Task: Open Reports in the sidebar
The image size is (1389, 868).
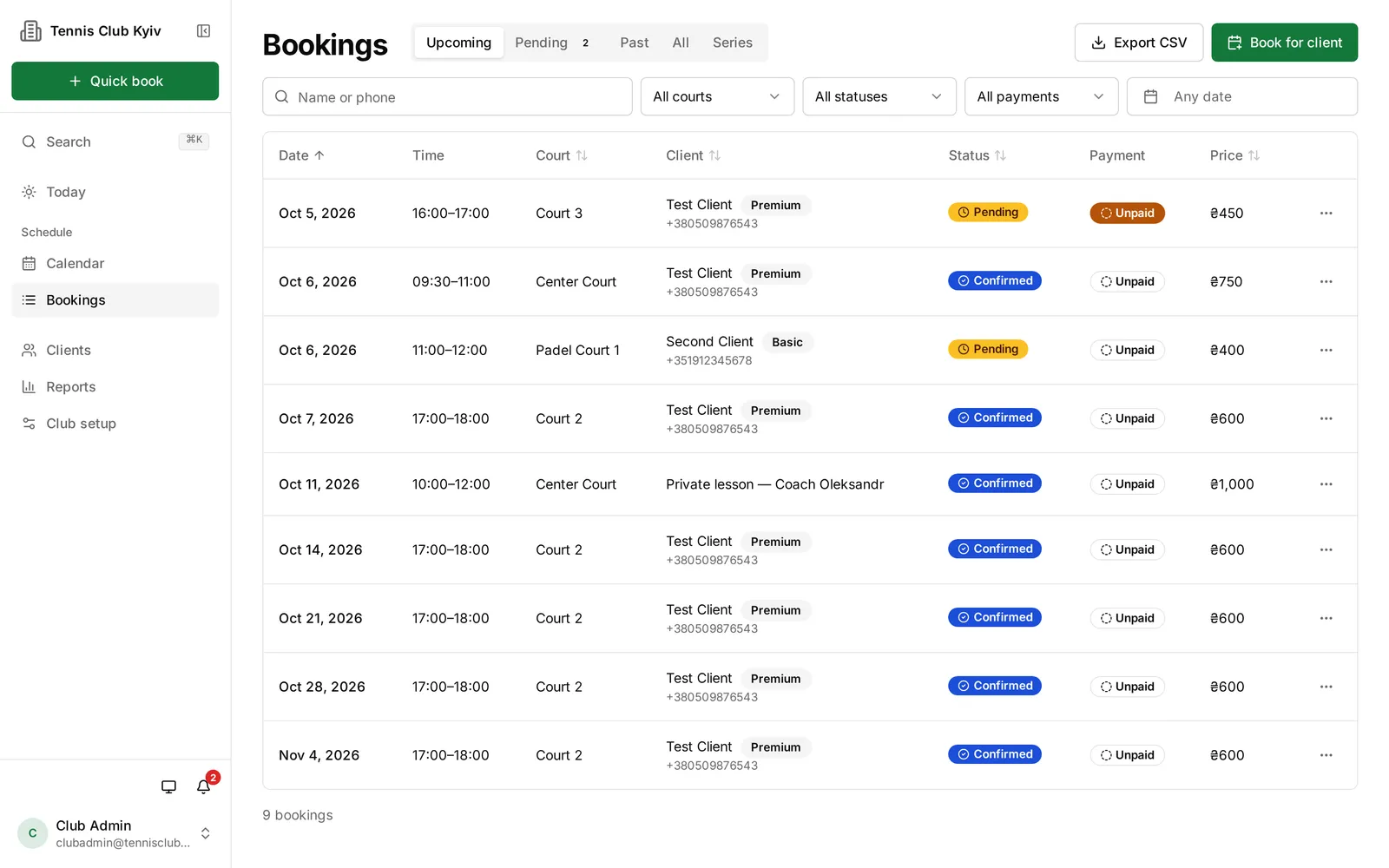Action: point(115,387)
